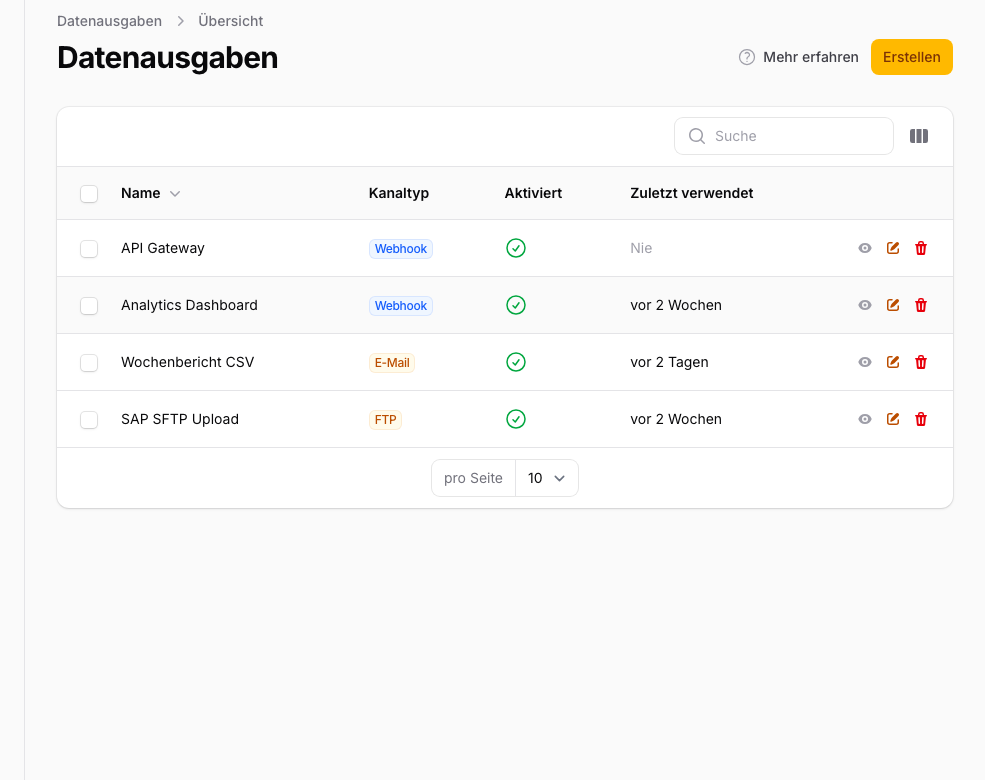The width and height of the screenshot is (985, 780).
Task: Open edit icon for SAP SFTP Upload
Action: tap(893, 419)
